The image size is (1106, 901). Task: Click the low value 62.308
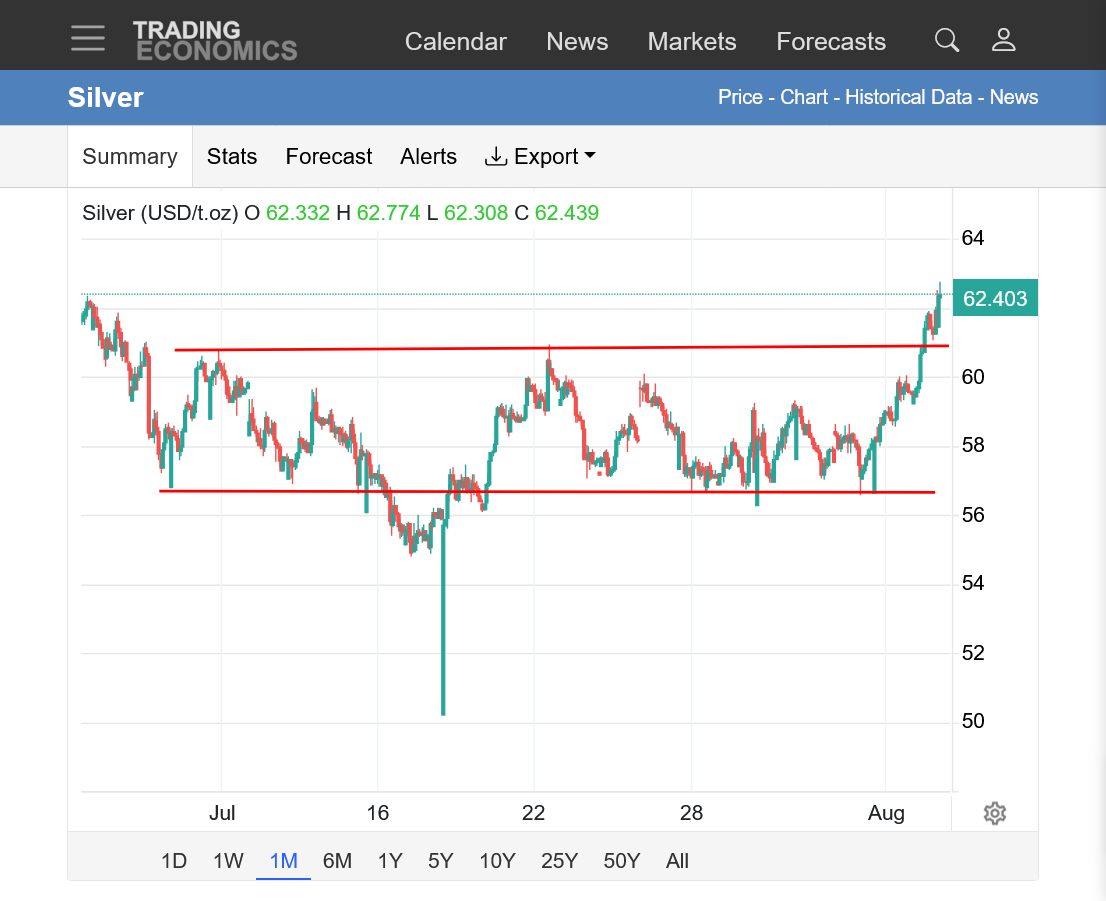[x=475, y=212]
